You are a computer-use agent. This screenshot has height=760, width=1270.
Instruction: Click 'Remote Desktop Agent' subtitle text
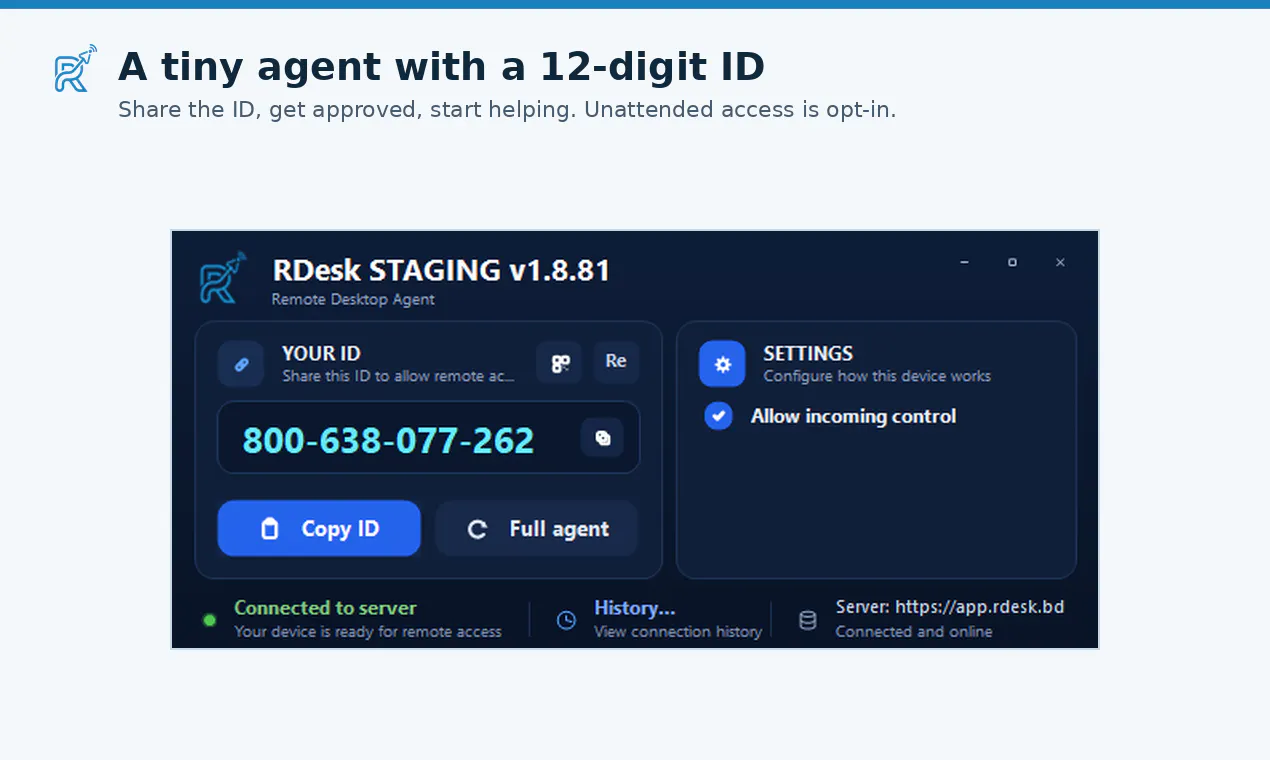coord(353,299)
